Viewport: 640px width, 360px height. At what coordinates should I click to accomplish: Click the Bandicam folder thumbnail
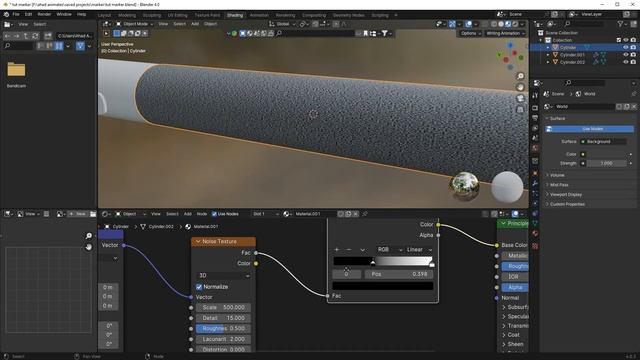coord(16,69)
